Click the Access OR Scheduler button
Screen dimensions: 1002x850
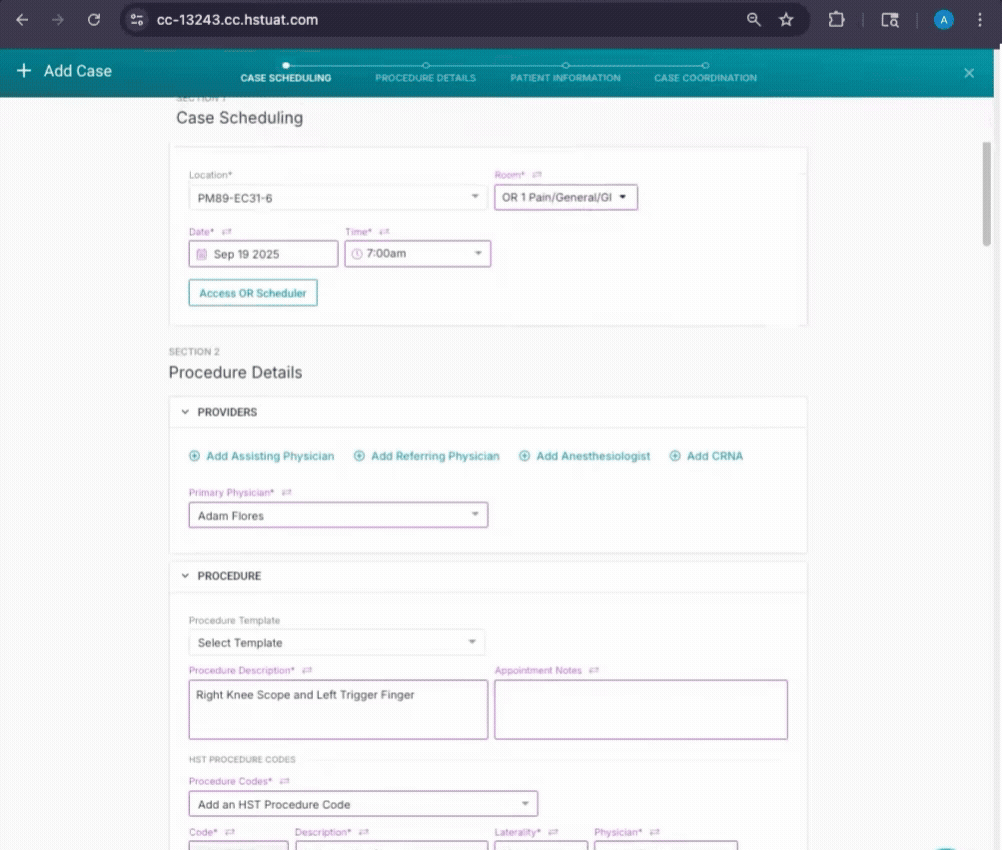tap(253, 293)
